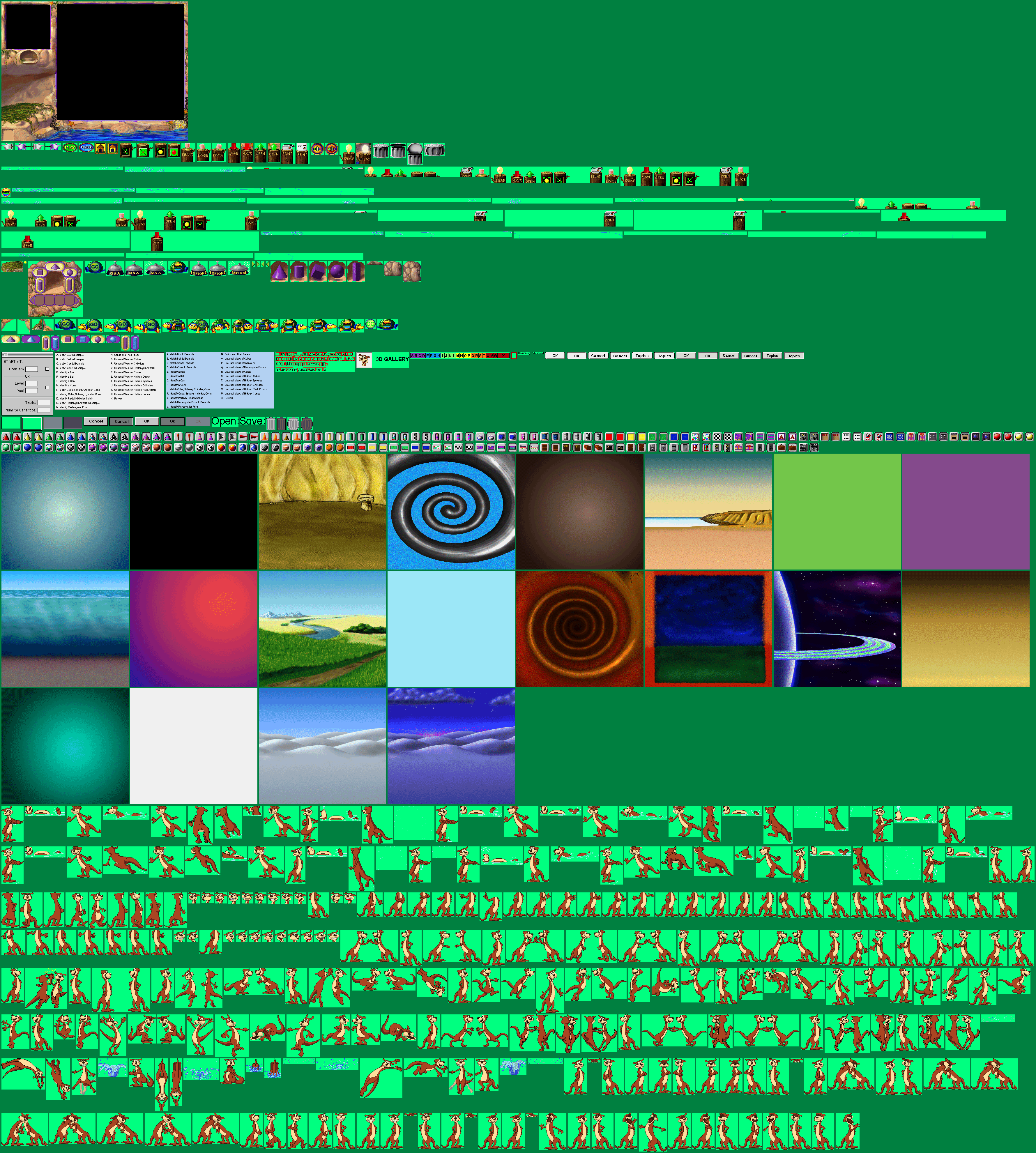Click the right arrow in the cave panel tray

click(77, 300)
